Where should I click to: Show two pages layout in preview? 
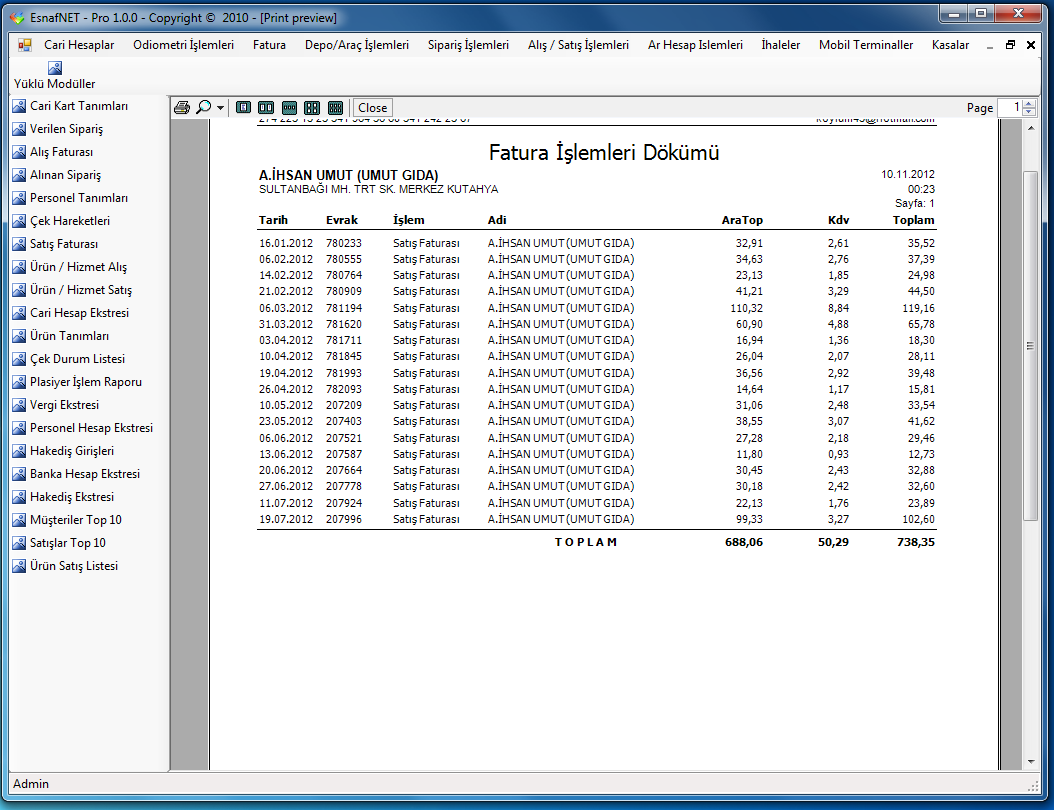point(266,108)
